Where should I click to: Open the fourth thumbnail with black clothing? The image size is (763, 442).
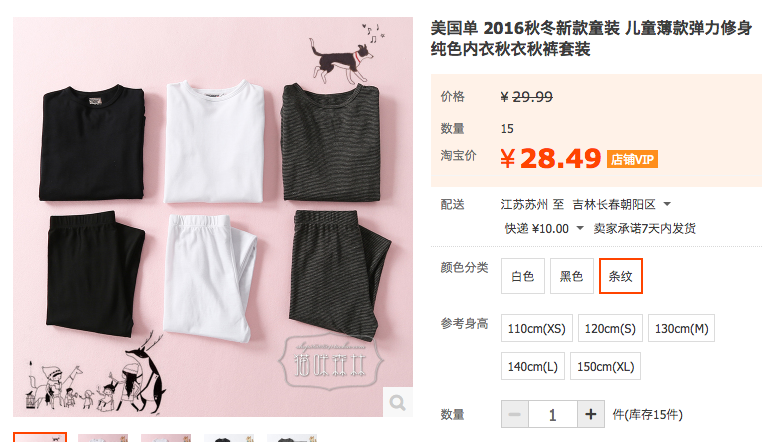coord(229,438)
